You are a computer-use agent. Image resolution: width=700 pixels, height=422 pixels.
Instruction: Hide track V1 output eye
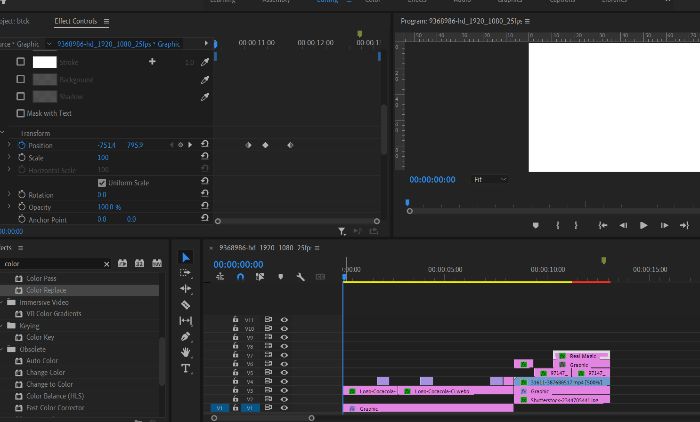(x=284, y=408)
